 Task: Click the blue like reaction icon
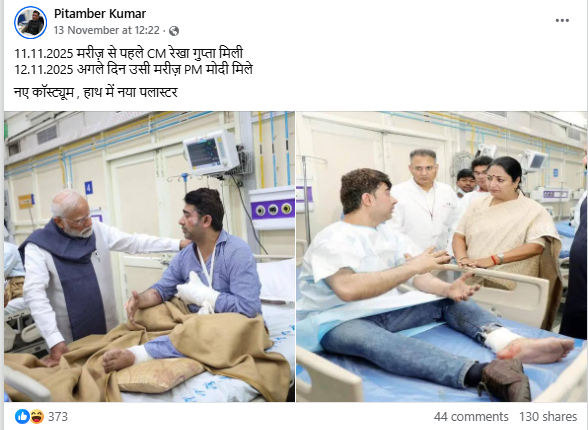[22, 417]
